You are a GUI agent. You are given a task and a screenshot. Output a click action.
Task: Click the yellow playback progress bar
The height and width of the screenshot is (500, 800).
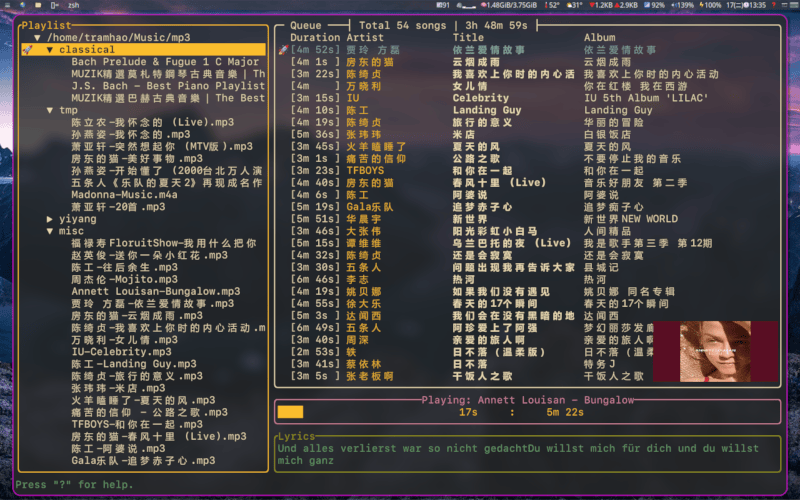(290, 412)
